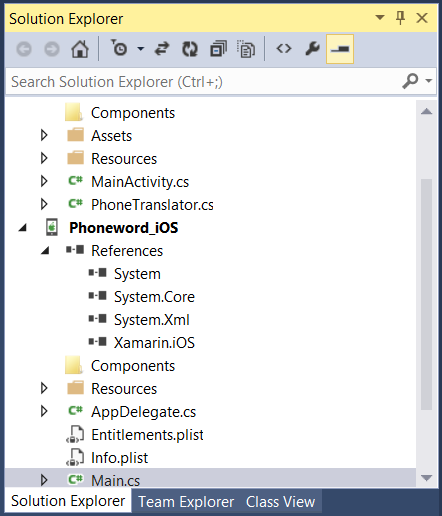Screen dimensions: 442x516
Task: Select the Entitlements.plist file
Action: (147, 435)
